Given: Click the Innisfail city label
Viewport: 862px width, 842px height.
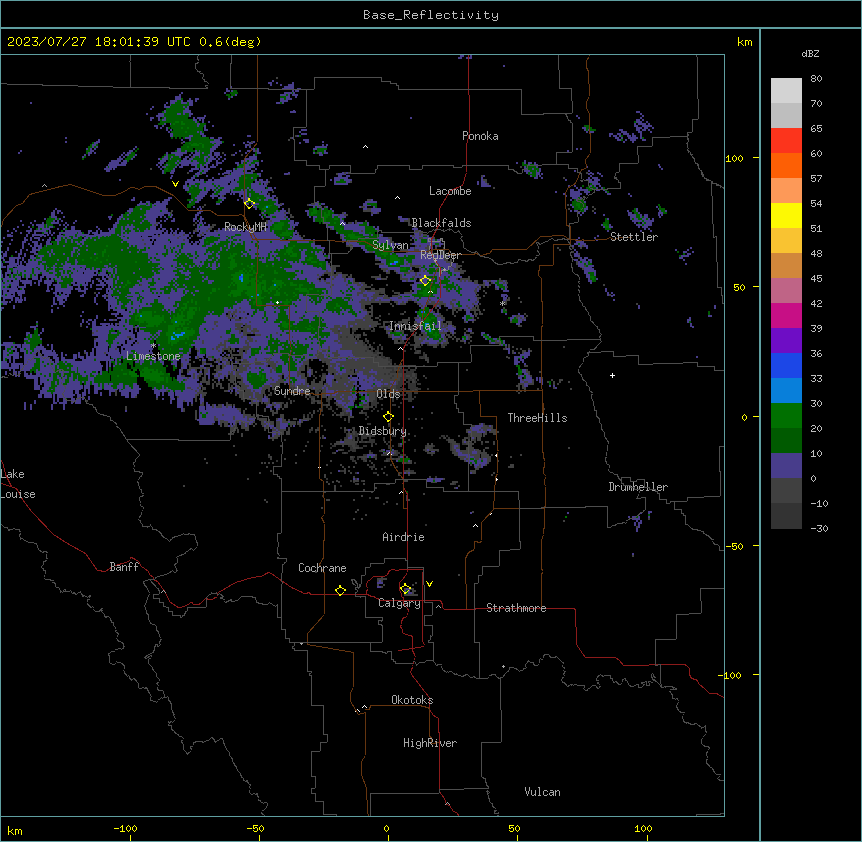Looking at the screenshot, I should pos(415,326).
